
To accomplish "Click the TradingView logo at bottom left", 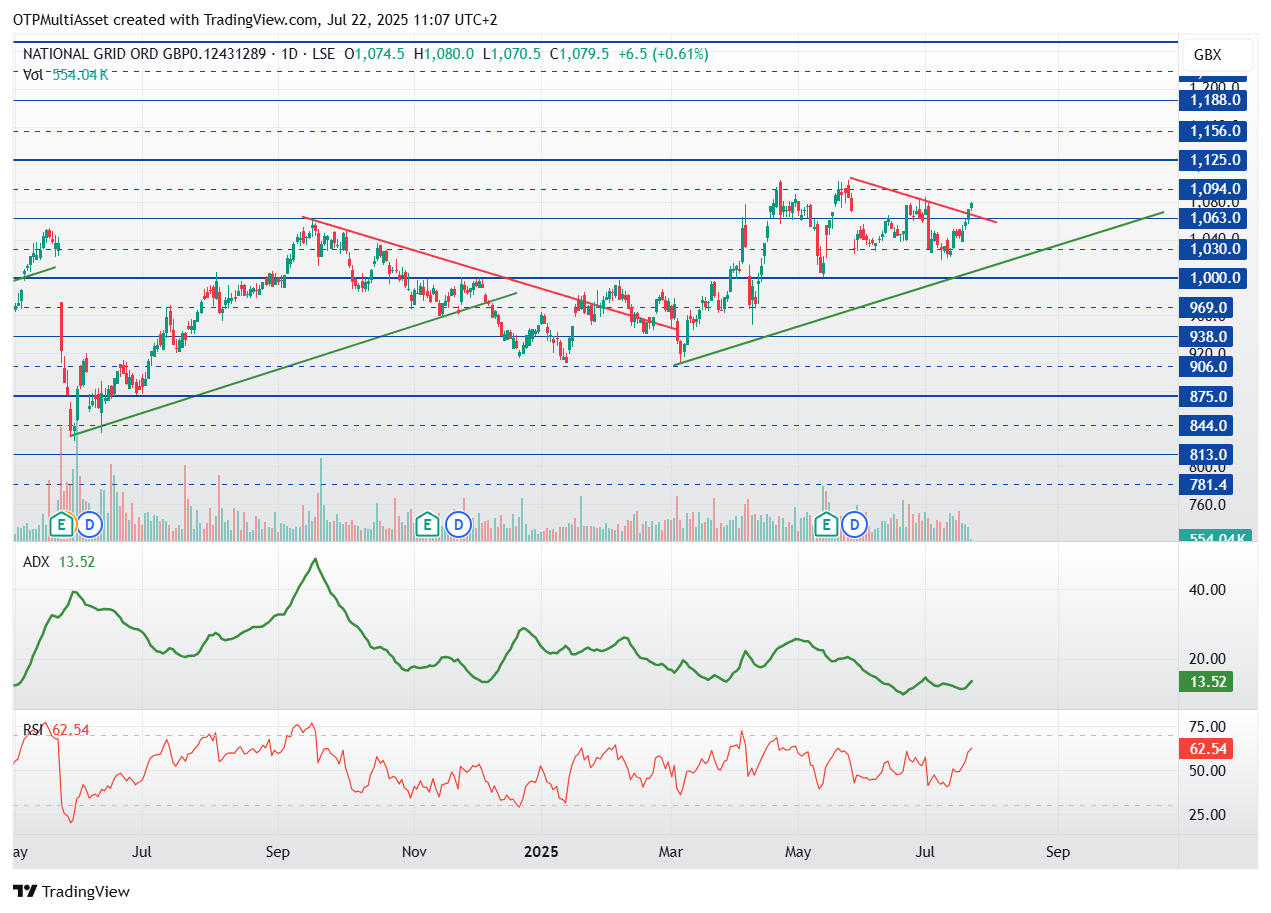I will click(71, 891).
